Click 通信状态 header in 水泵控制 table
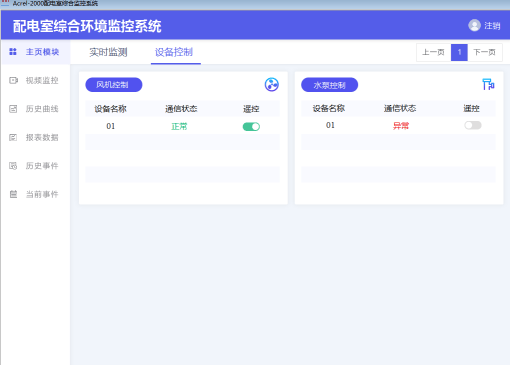 (400, 108)
